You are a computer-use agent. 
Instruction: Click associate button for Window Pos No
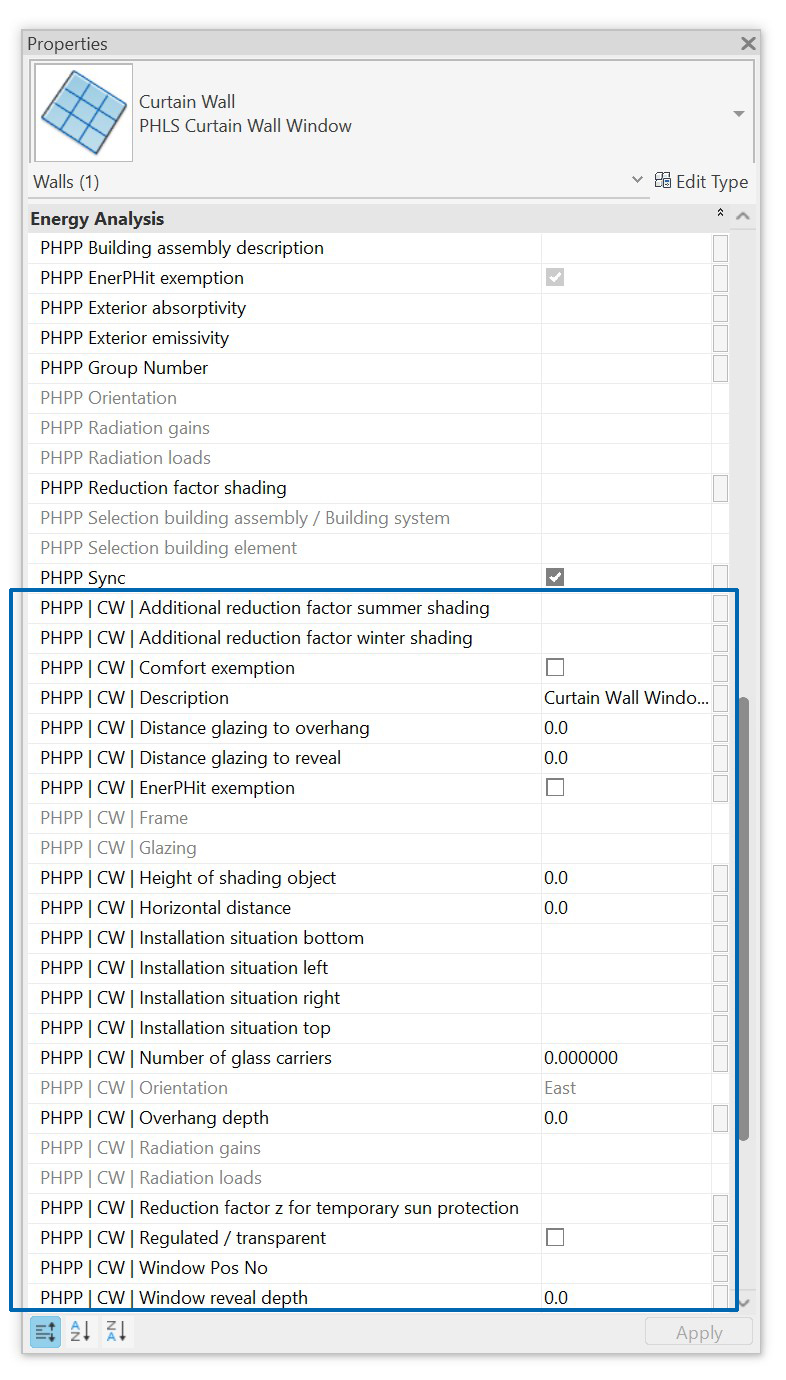720,1268
